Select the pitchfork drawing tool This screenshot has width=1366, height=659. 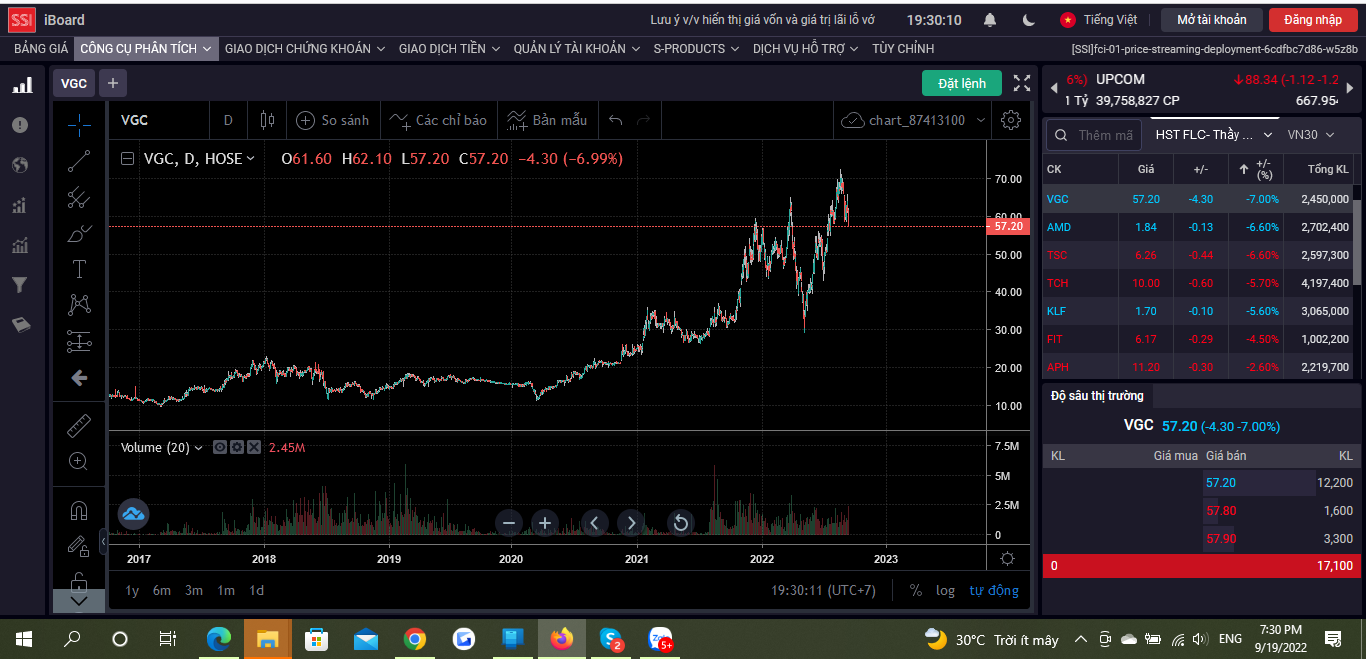[79, 198]
